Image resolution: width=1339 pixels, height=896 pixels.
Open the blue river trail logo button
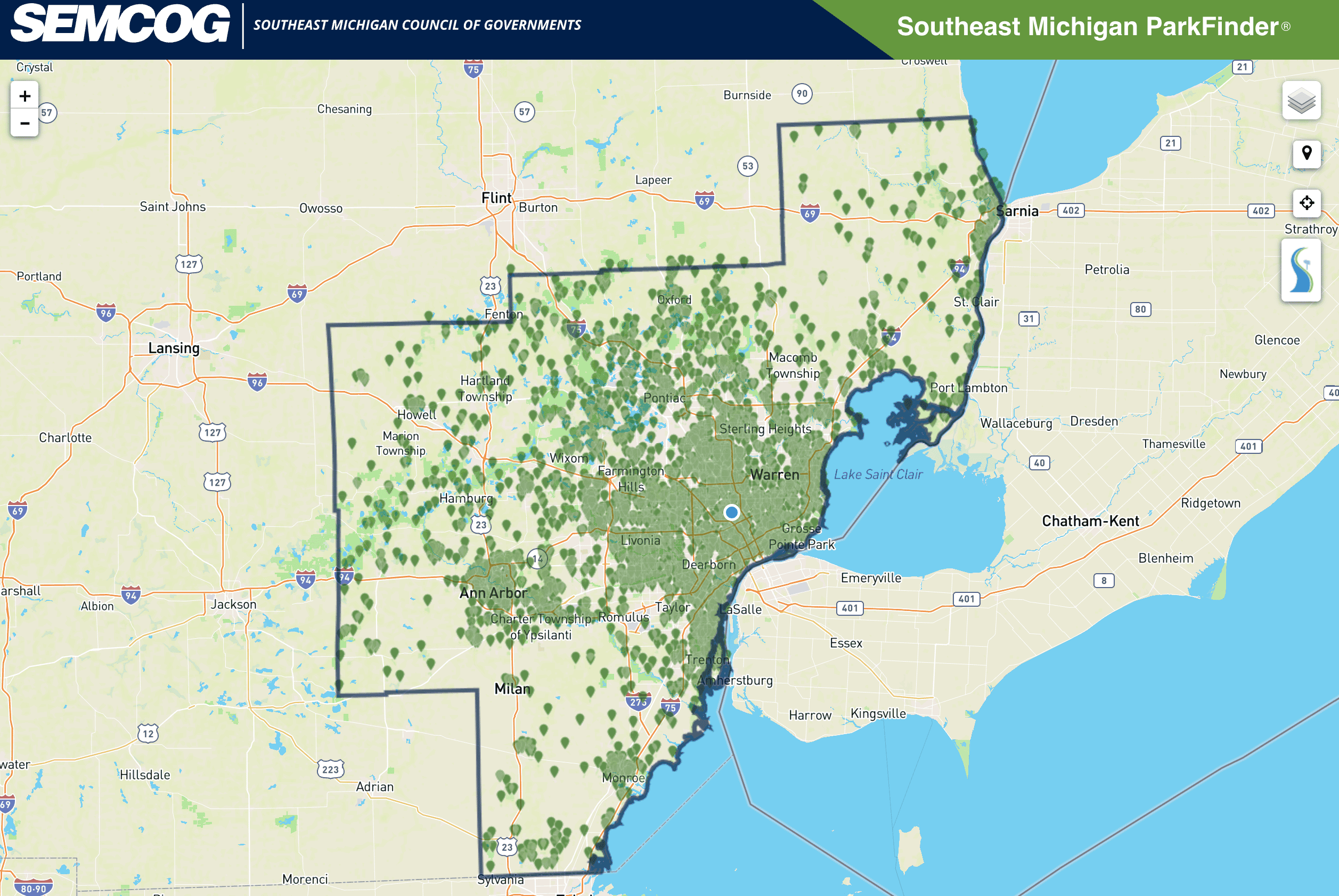[1300, 270]
